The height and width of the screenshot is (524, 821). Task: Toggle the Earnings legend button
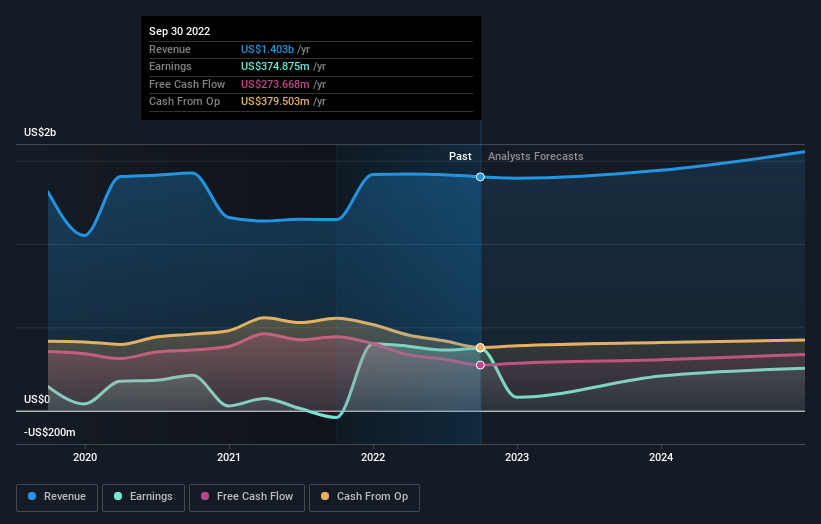[x=143, y=497]
